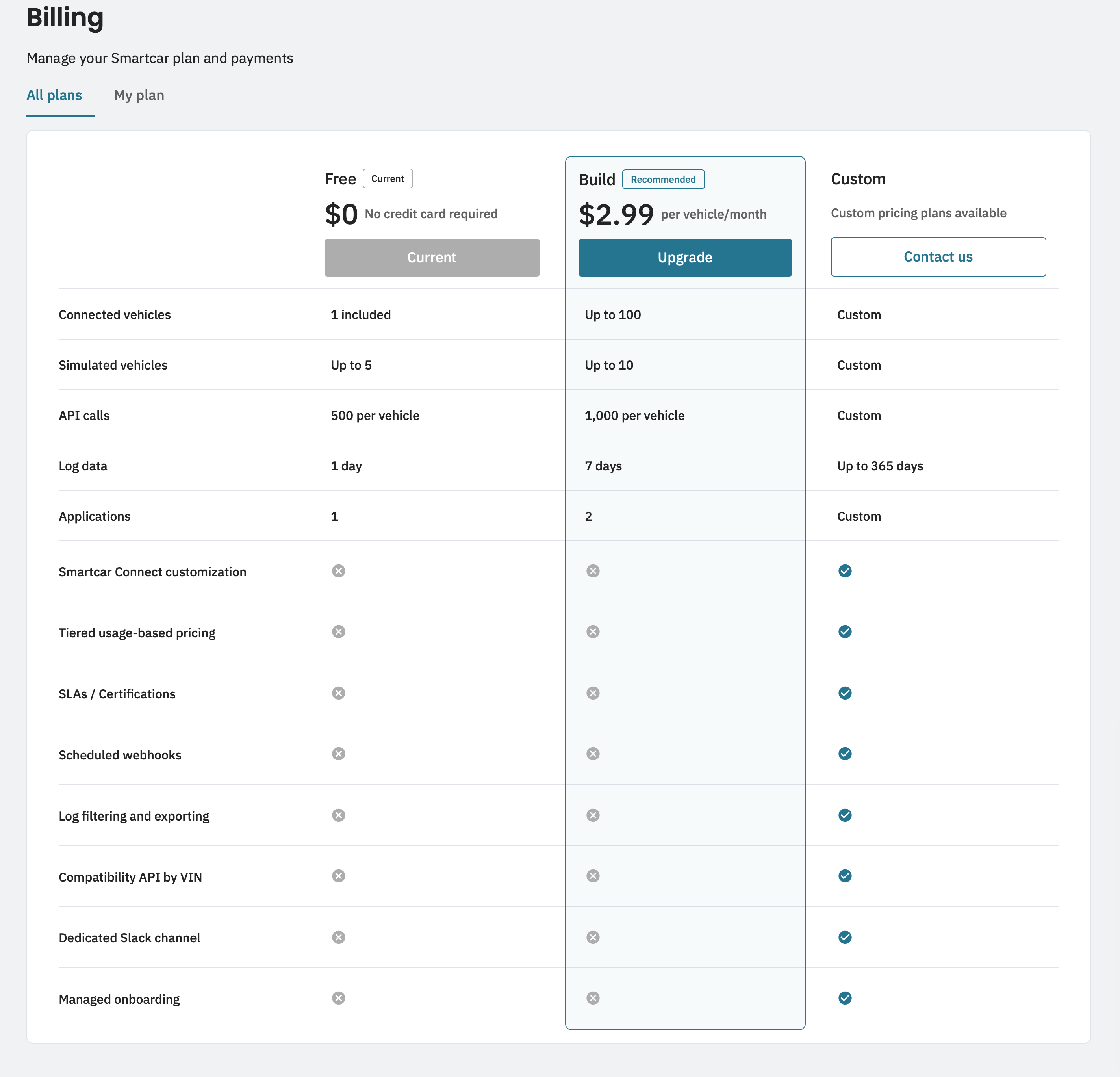Click the Current badge next to Free
This screenshot has height=1077, width=1120.
[x=388, y=179]
